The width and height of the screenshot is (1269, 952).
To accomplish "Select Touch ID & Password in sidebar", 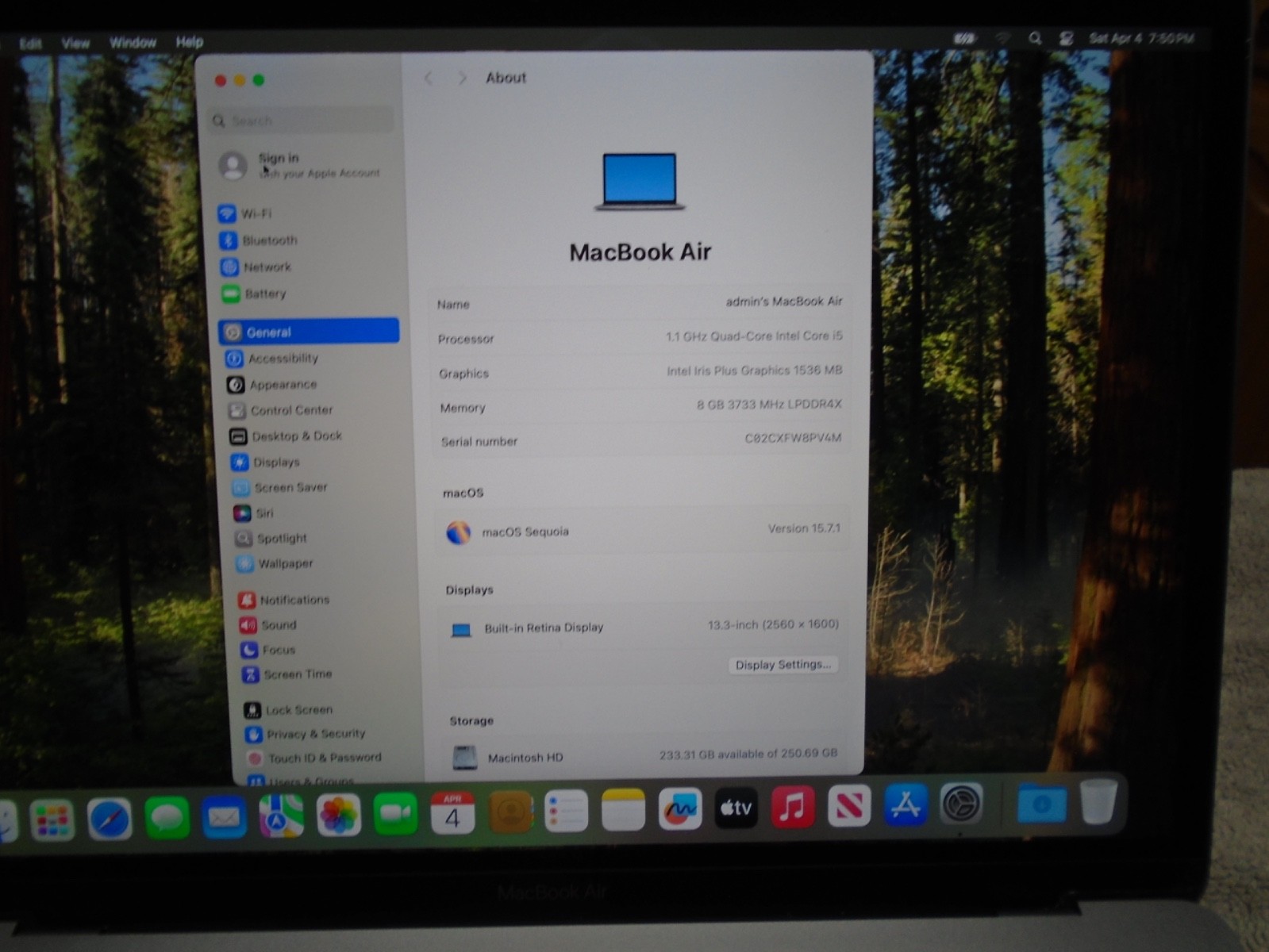I will pos(314,758).
